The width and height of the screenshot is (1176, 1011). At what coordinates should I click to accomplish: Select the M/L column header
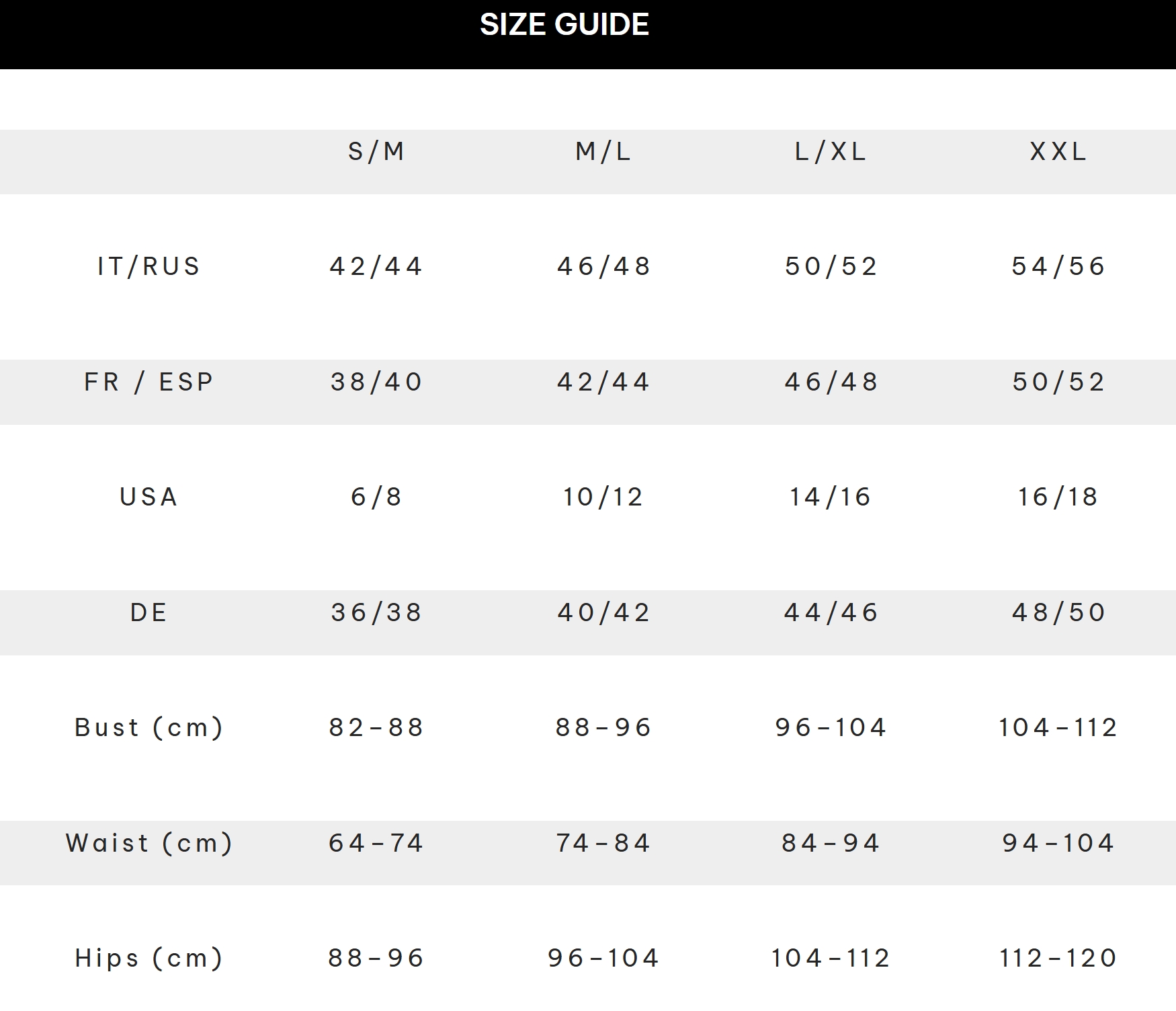click(603, 152)
